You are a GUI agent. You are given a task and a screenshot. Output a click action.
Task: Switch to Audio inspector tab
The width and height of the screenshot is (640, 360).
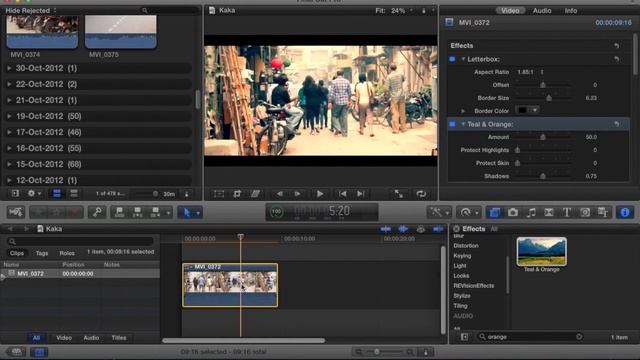point(542,11)
